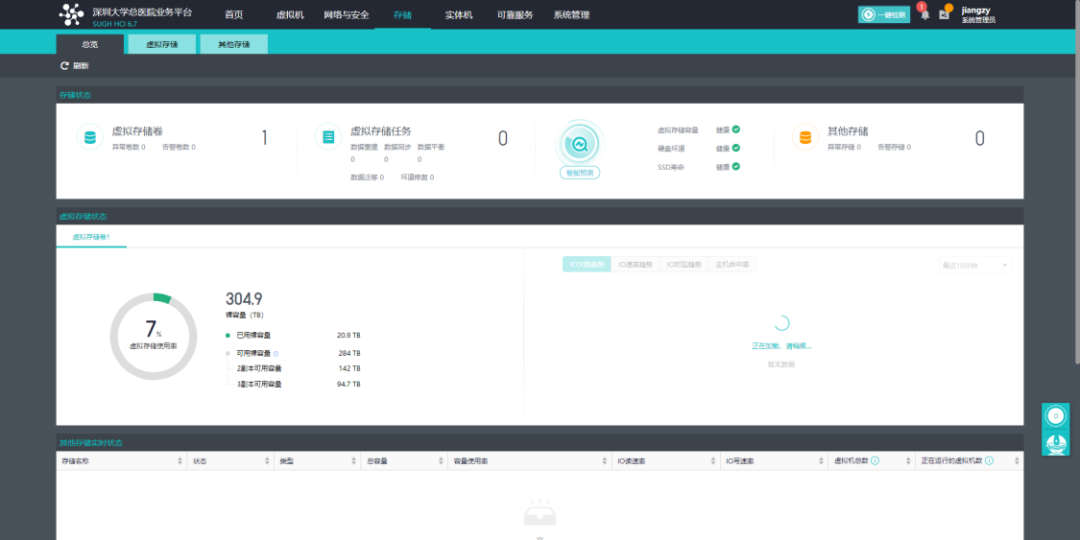Click info icon next to 虚拟机总数
The image size is (1080, 540).
875,461
